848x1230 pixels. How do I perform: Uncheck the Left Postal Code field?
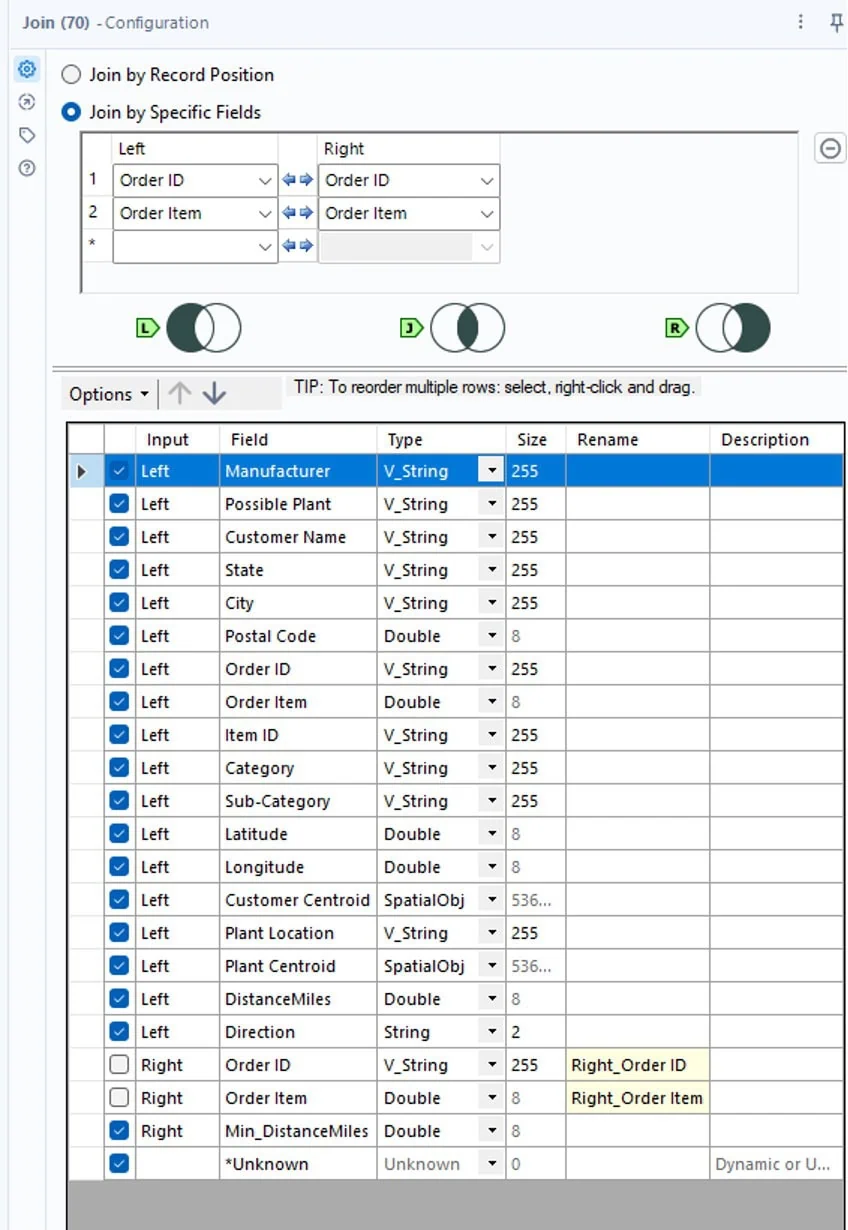pyautogui.click(x=120, y=636)
